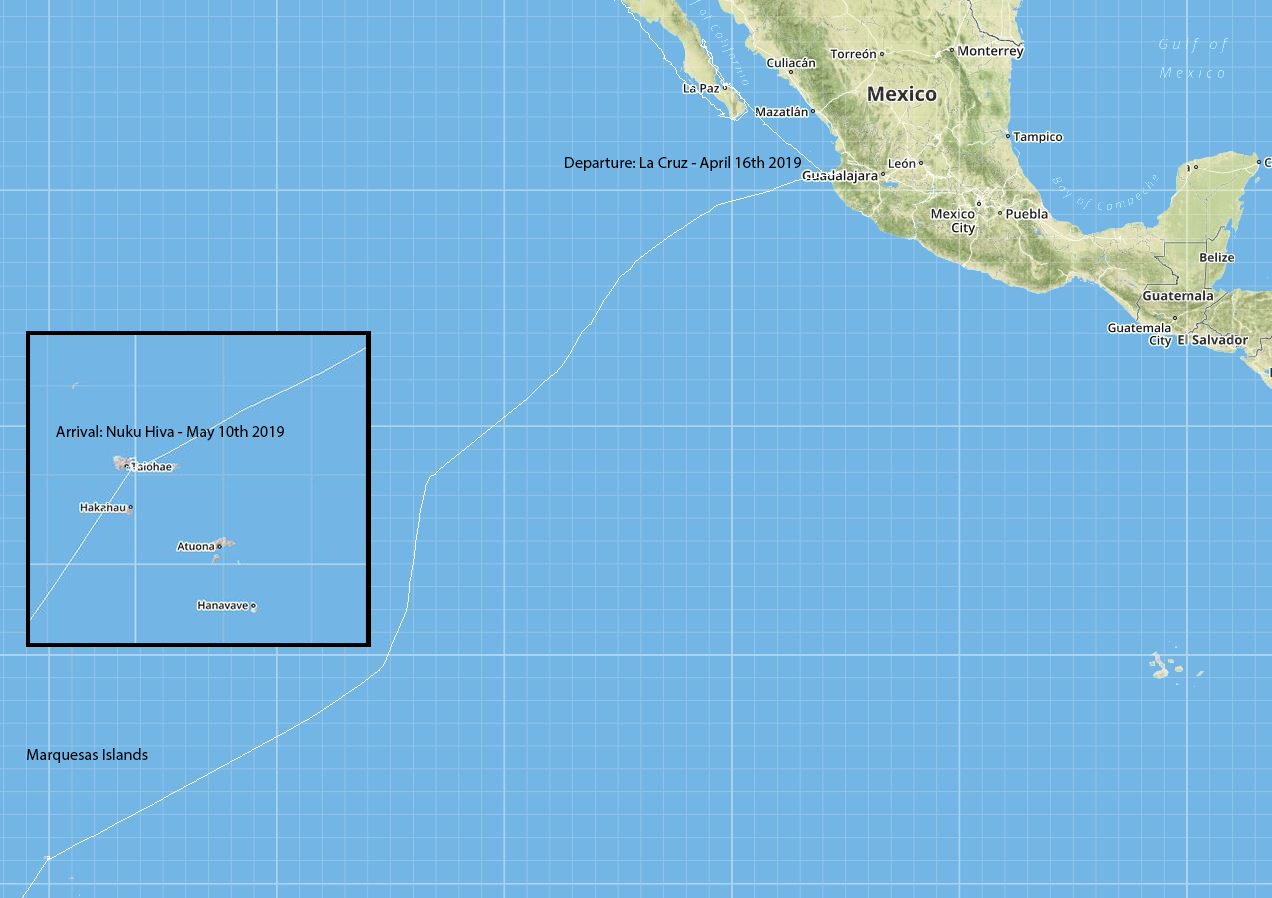Click the Departure: La Cruz annotation
This screenshot has height=898, width=1272.
tap(681, 162)
